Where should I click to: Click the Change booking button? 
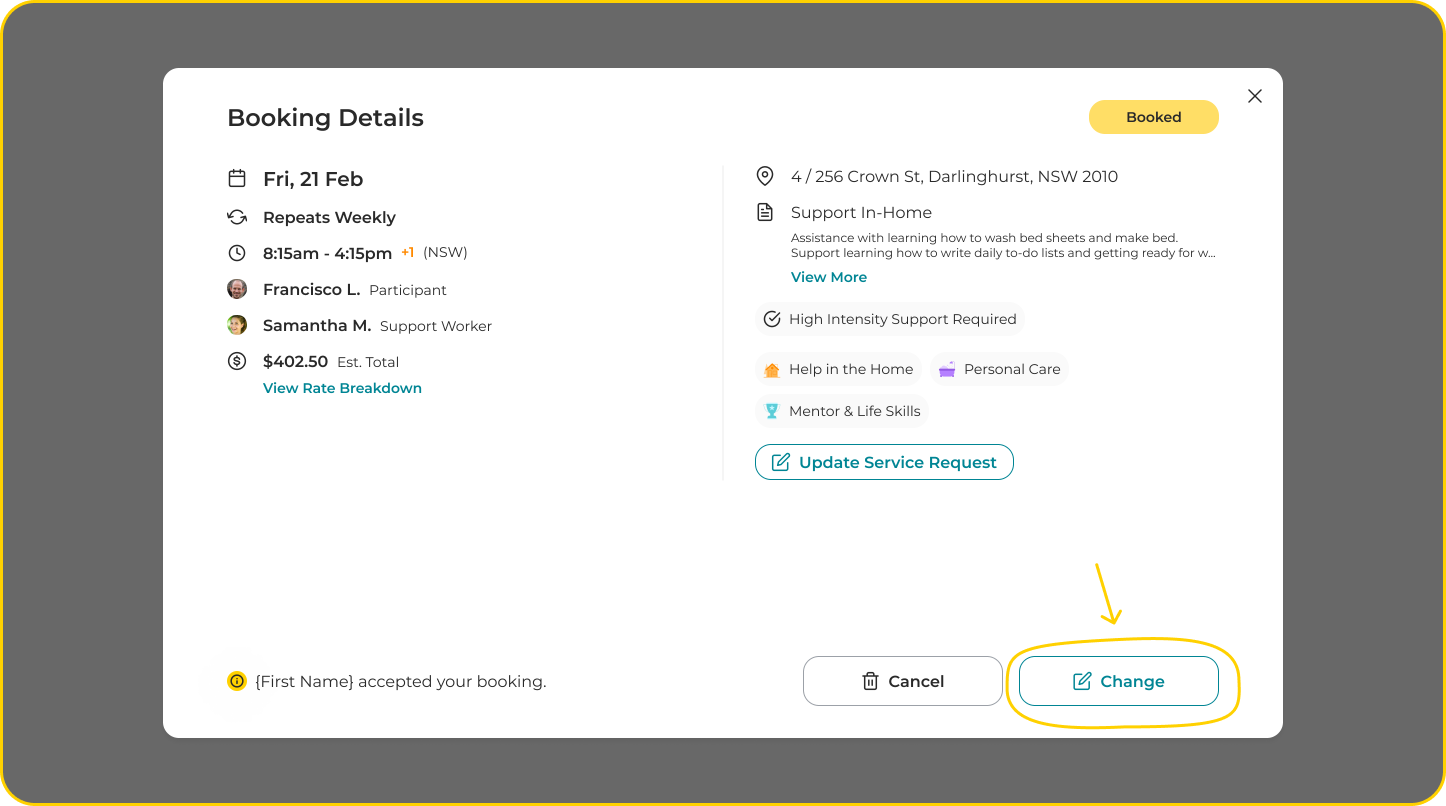(1118, 681)
